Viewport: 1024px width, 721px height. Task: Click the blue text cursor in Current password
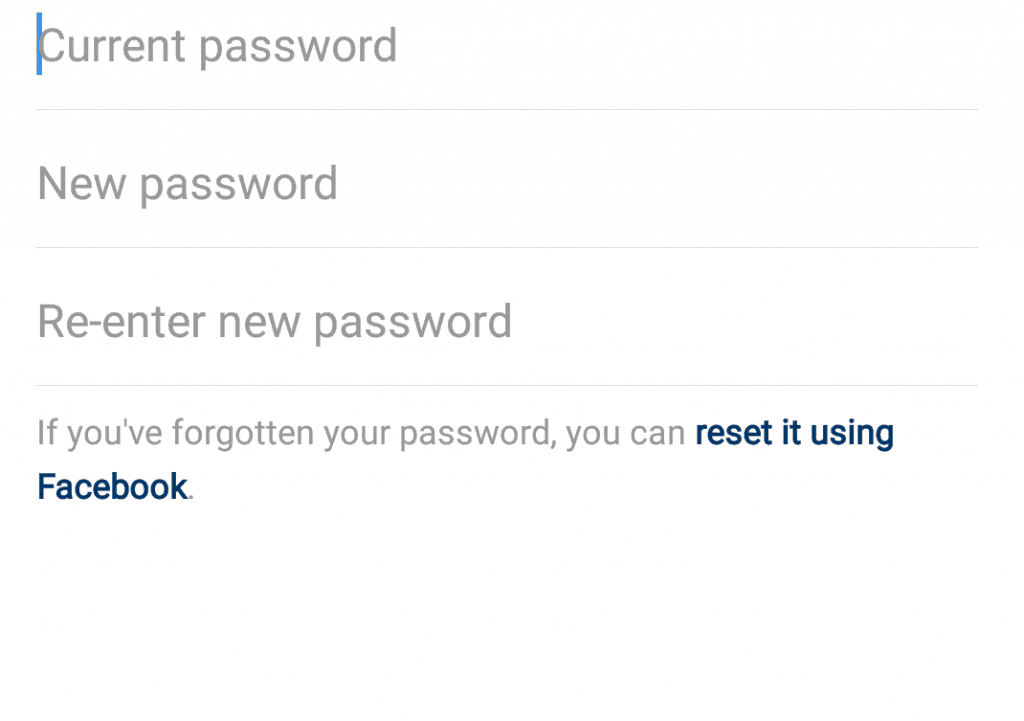(x=39, y=45)
